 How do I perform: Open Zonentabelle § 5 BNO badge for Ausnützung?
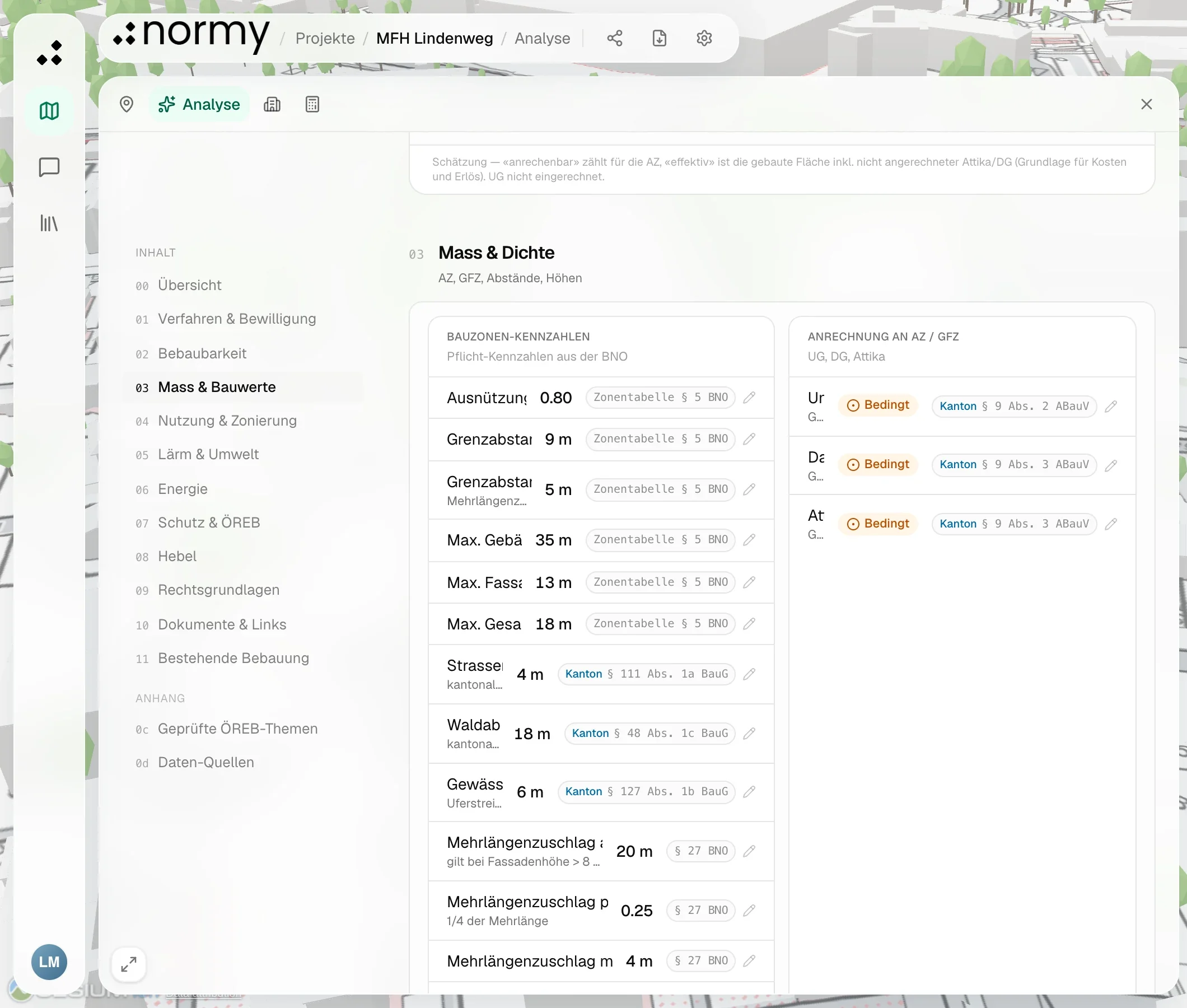point(660,397)
